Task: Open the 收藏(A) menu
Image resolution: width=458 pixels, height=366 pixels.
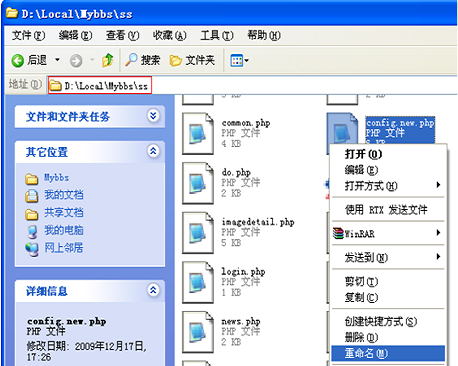Action: 169,35
